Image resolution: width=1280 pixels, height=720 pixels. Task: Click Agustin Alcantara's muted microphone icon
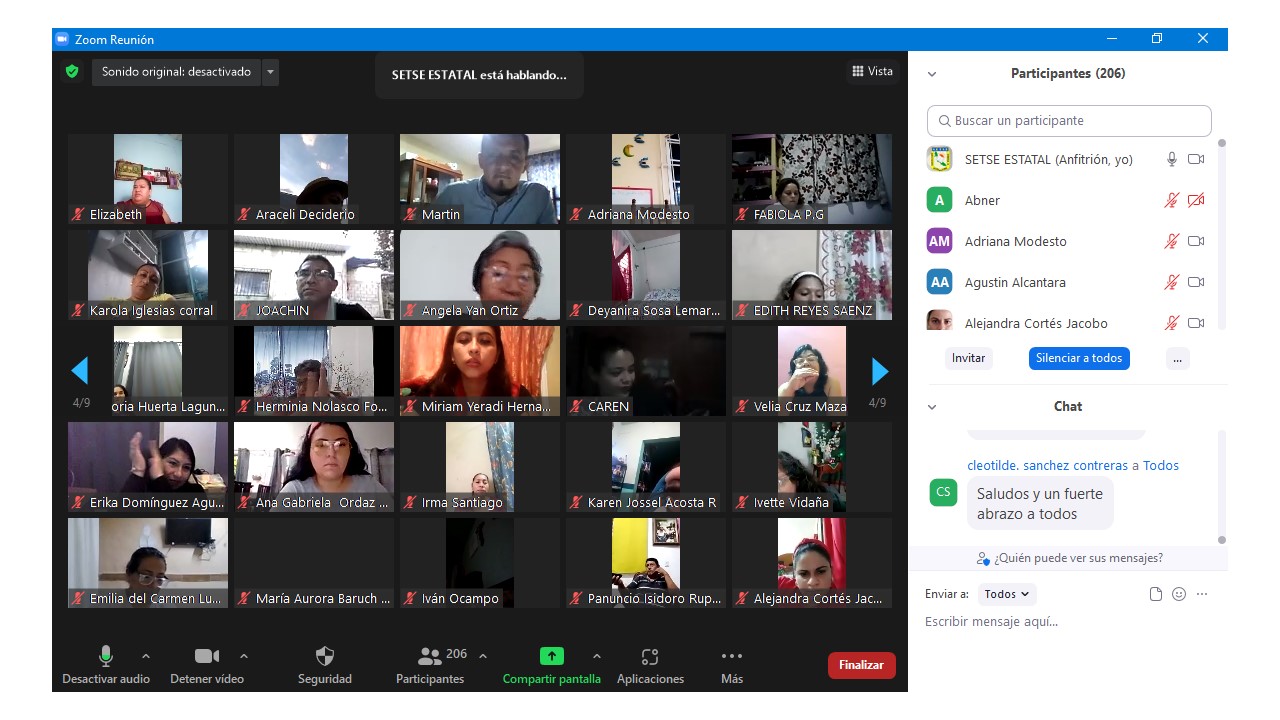point(1172,282)
